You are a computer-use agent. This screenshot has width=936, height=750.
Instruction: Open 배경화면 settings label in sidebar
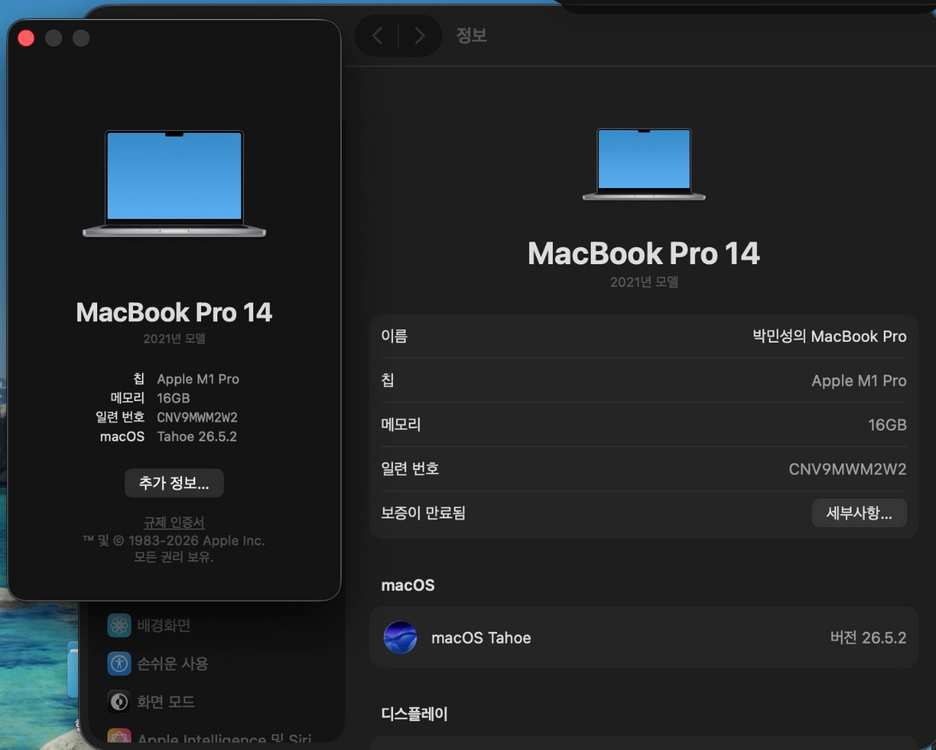tap(164, 625)
